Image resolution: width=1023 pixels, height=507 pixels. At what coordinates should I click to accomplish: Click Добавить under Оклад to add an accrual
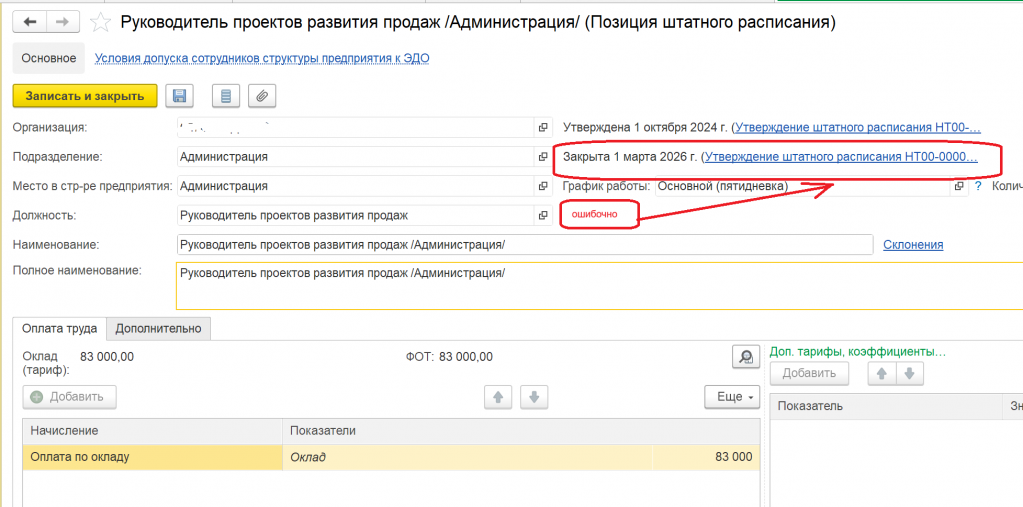click(69, 397)
